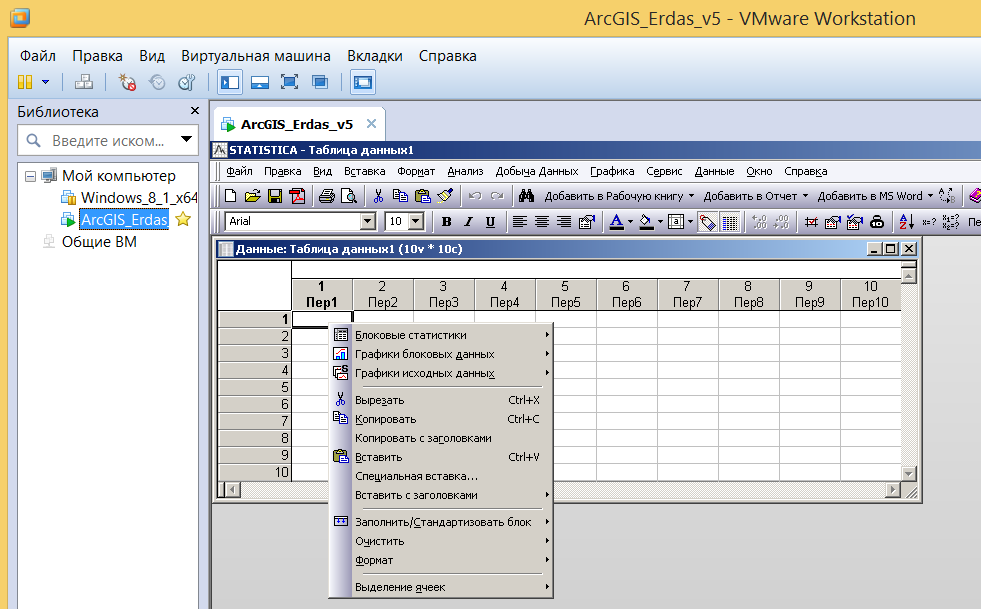Image resolution: width=981 pixels, height=609 pixels.
Task: Click the Print Preview icon
Action: pyautogui.click(x=348, y=196)
